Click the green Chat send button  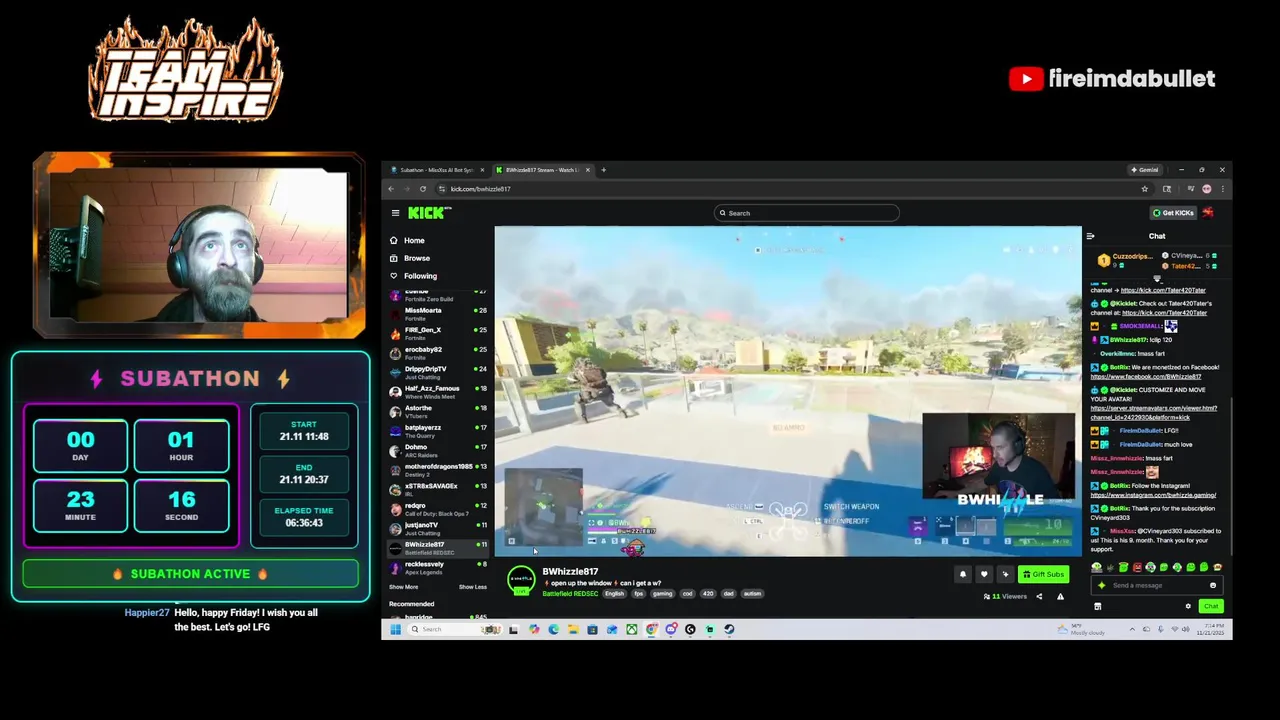point(1211,606)
